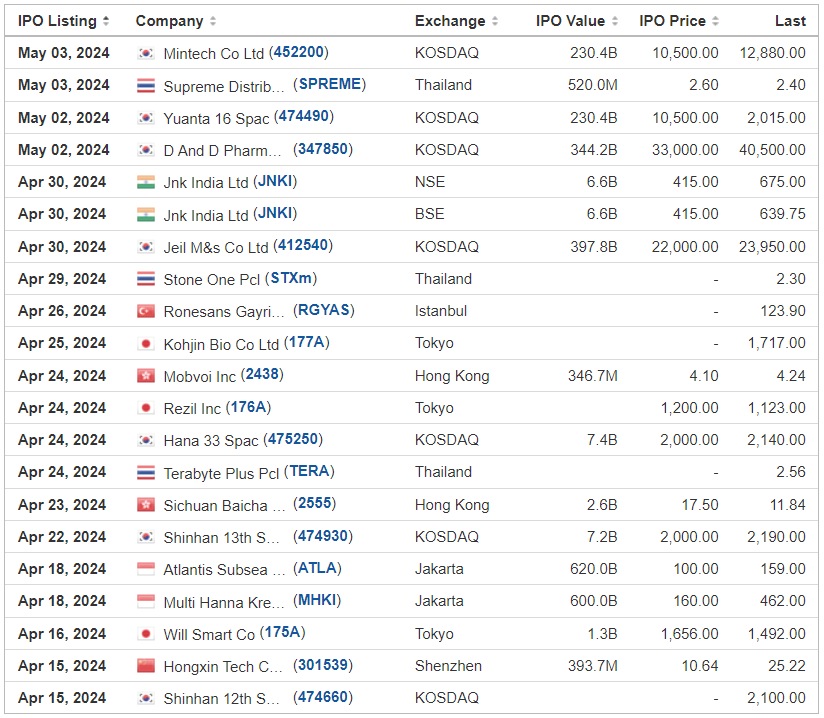This screenshot has width=824, height=718.
Task: Click Korea flag beside Yuanta 16 Spac
Action: pos(146,118)
